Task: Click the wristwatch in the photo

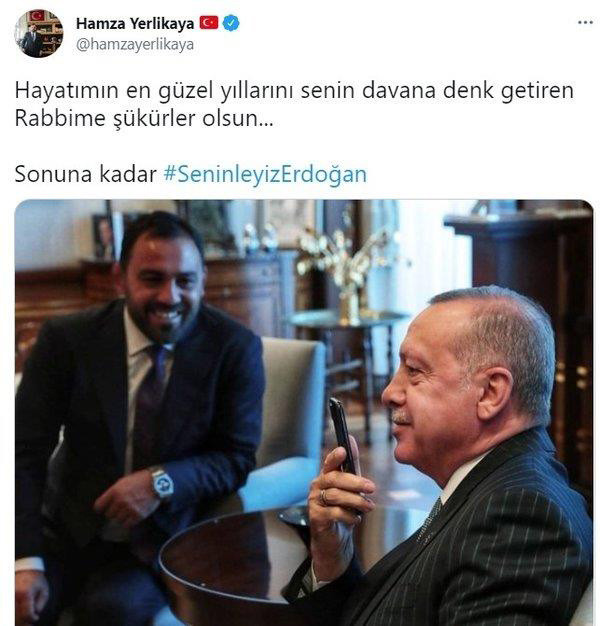Action: pyautogui.click(x=162, y=483)
